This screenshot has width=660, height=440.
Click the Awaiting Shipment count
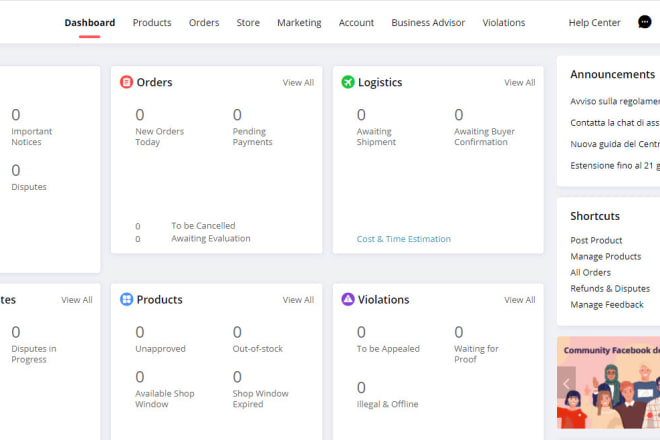pos(361,115)
